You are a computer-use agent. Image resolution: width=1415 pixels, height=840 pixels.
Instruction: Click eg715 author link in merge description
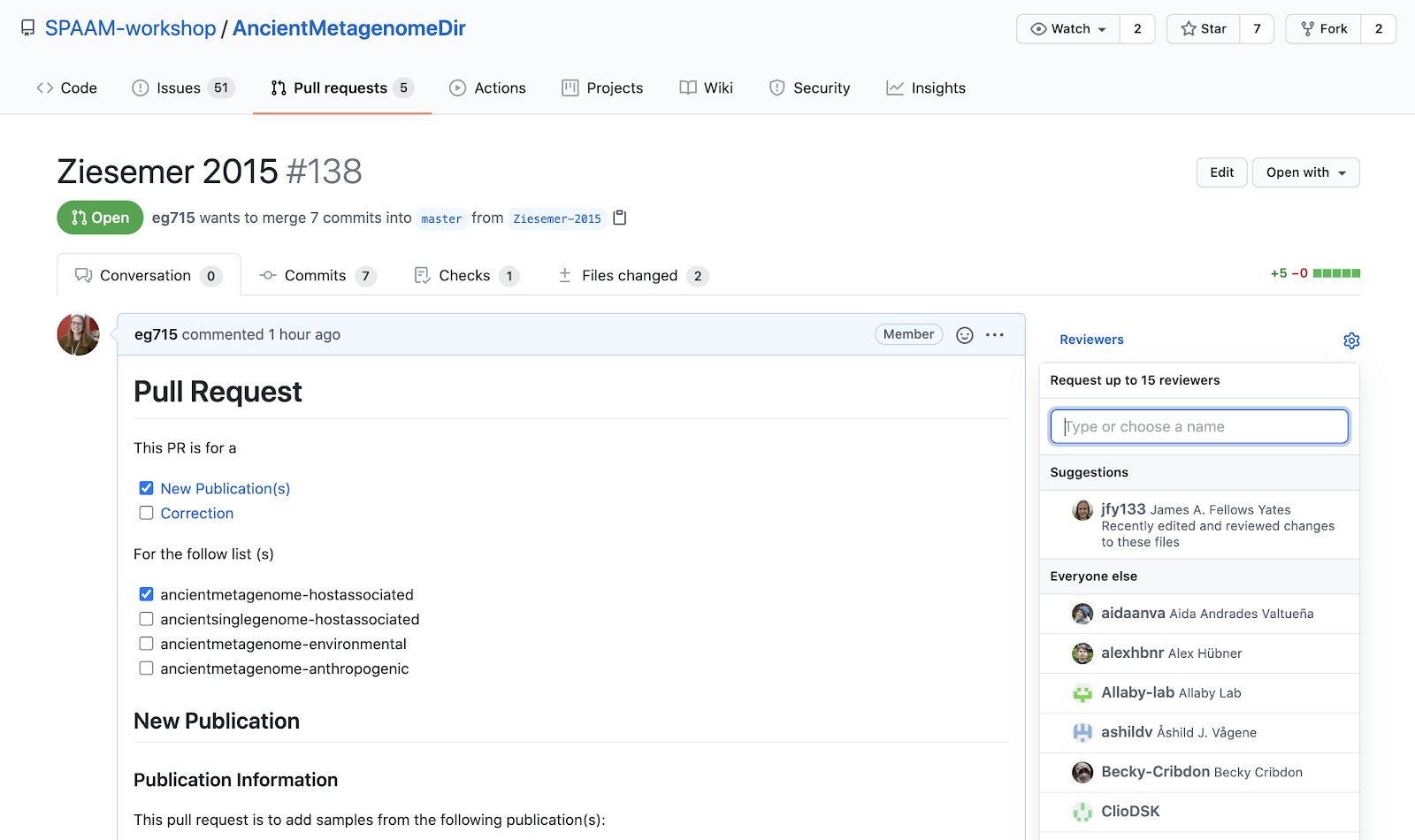[x=173, y=218]
